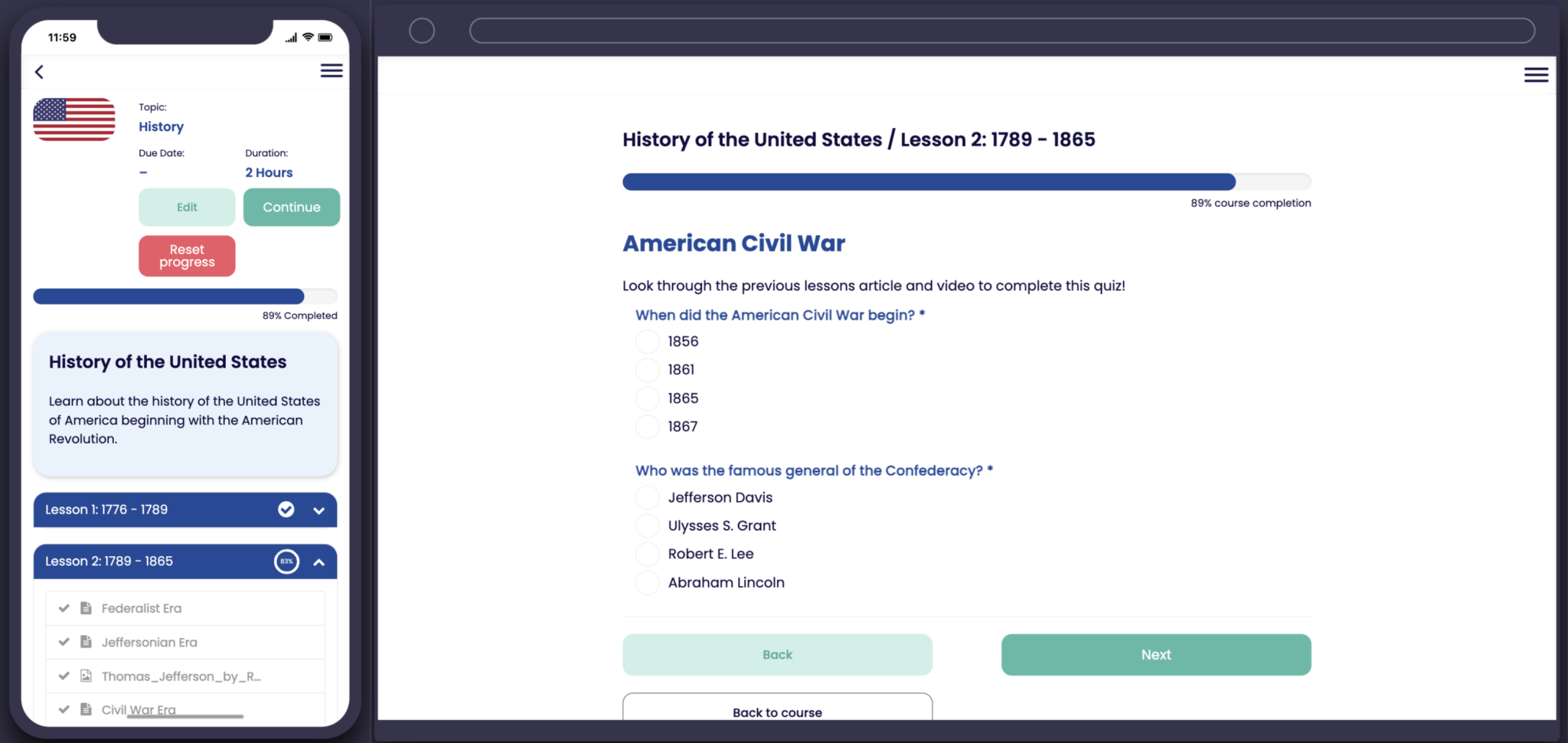
Task: Click the Federalist Era document icon
Action: [x=87, y=608]
